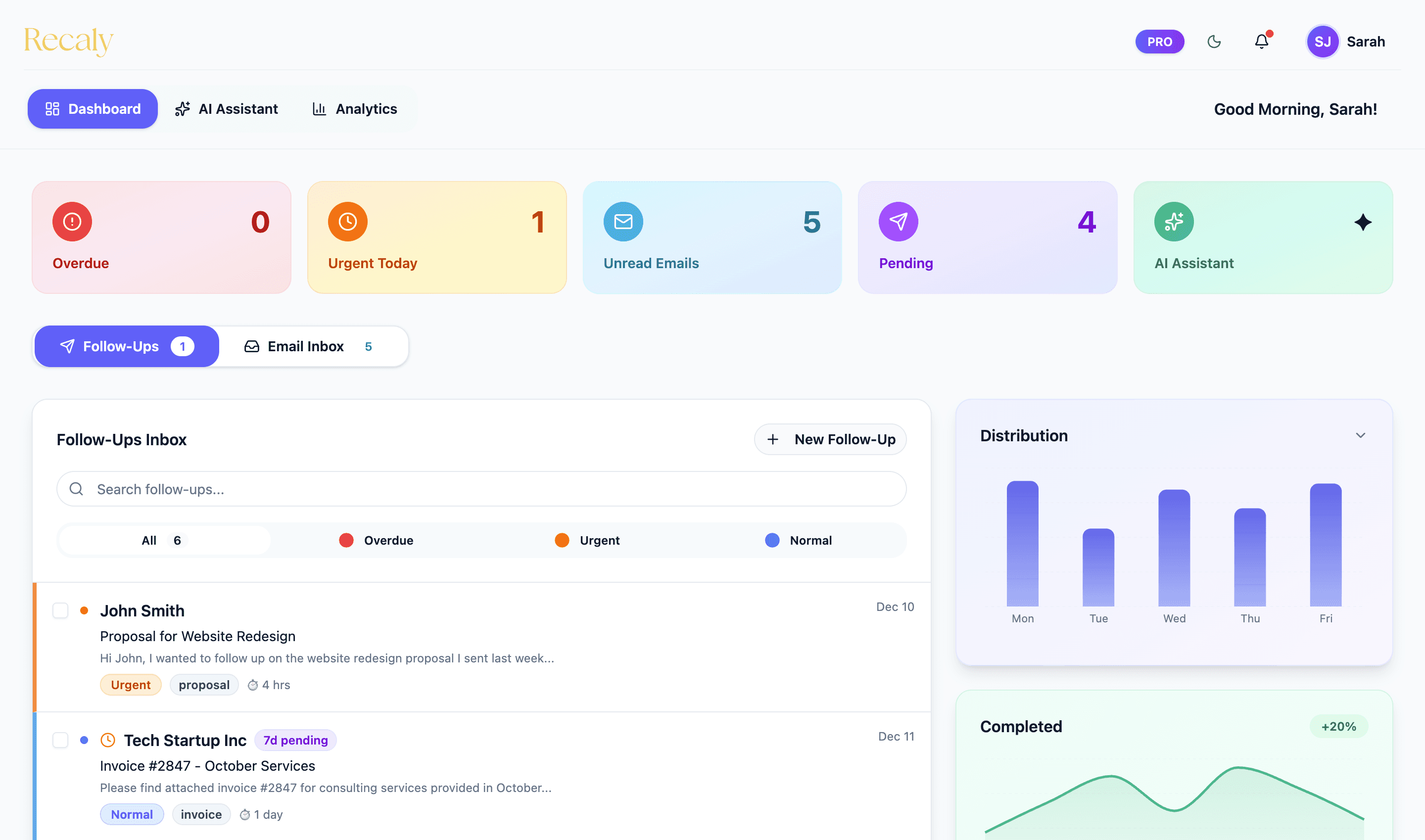Screen dimensions: 1425x840
Task: Click the purple Pending paper plane icon
Action: [898, 221]
